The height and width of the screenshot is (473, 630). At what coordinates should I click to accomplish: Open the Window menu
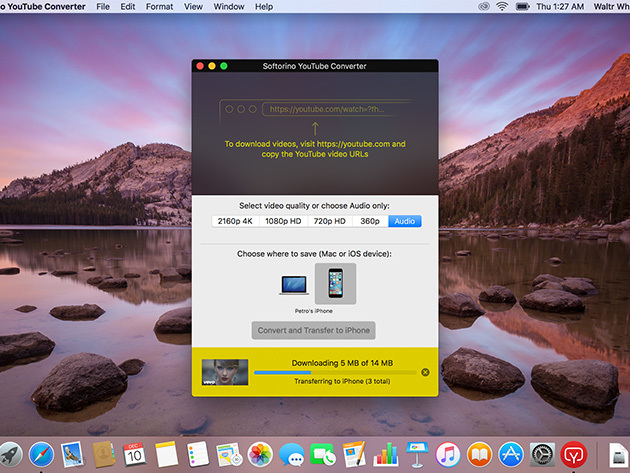coord(229,6)
